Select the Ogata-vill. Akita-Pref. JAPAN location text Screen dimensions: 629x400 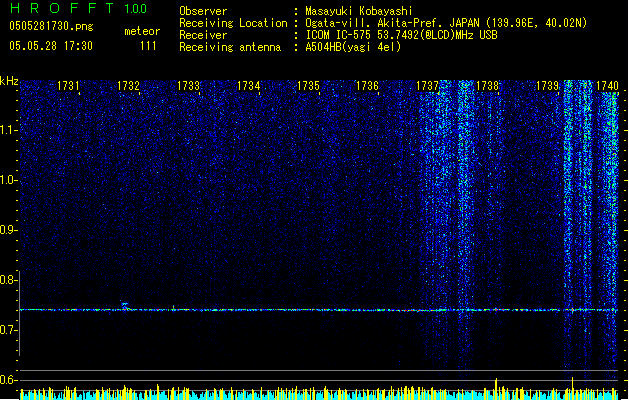coord(446,23)
